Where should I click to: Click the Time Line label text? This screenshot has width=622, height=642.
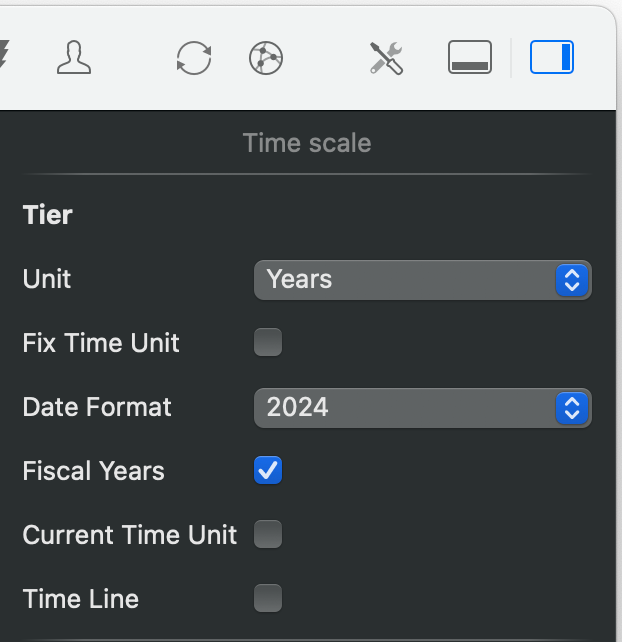(80, 599)
